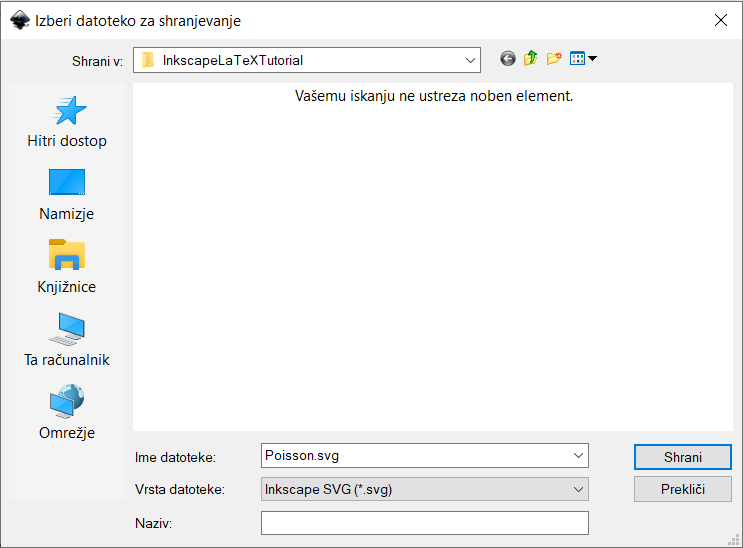Go back to the last visited folder
The height and width of the screenshot is (548, 743).
coord(508,60)
